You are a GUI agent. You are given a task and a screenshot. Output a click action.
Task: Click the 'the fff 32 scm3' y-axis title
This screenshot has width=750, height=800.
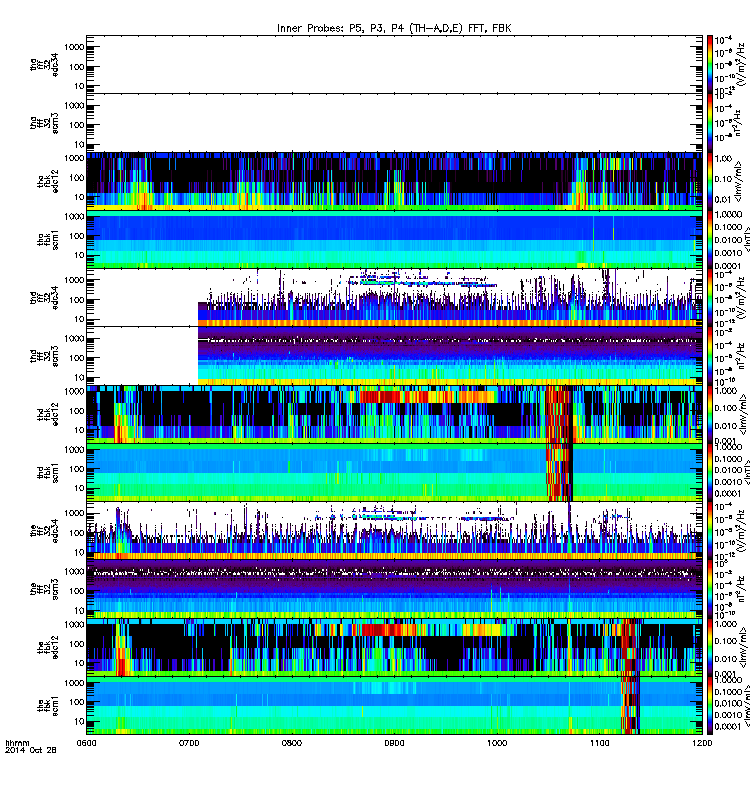(44, 588)
